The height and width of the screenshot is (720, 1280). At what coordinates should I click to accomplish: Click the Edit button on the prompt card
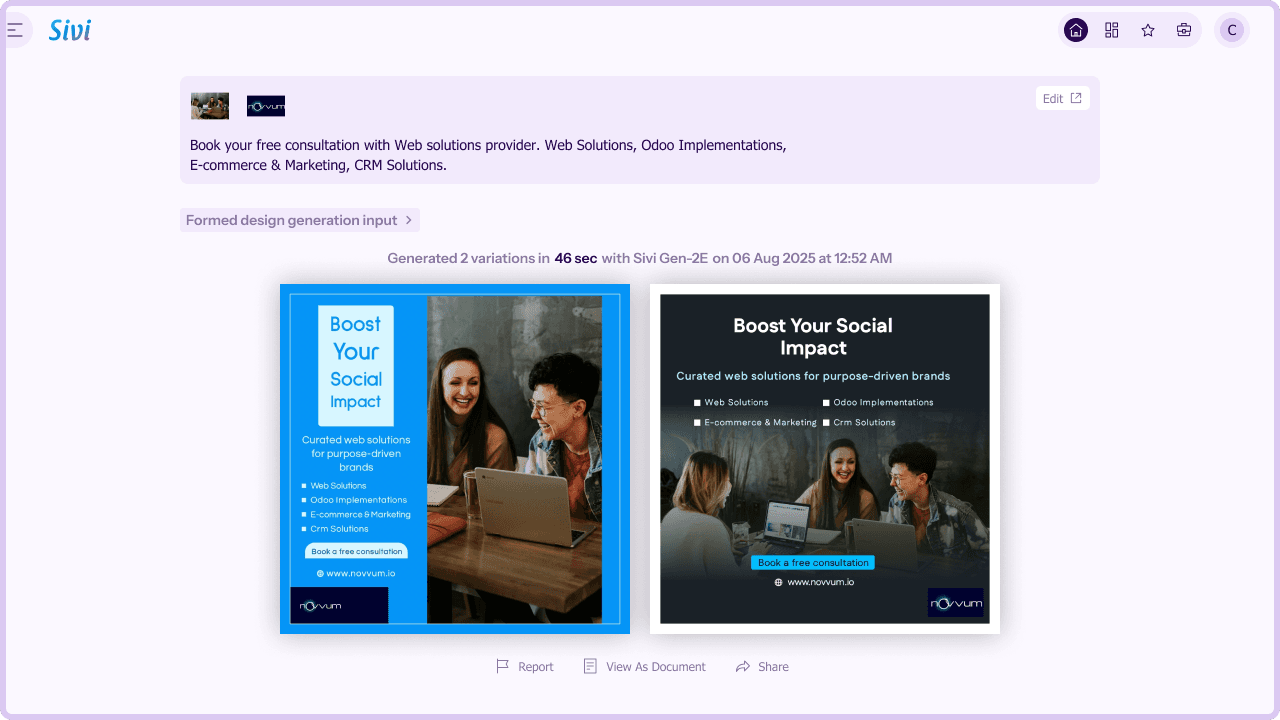tap(1062, 98)
